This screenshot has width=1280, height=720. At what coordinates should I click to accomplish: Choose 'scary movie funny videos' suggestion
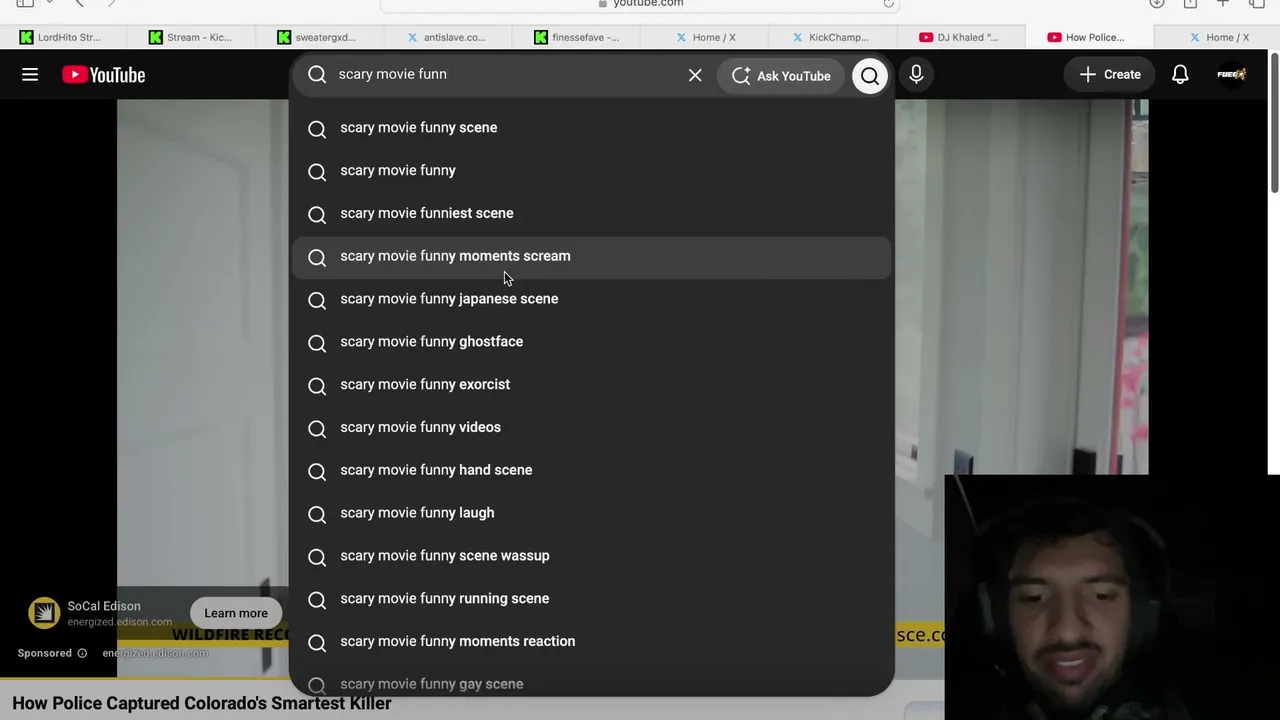click(x=592, y=428)
